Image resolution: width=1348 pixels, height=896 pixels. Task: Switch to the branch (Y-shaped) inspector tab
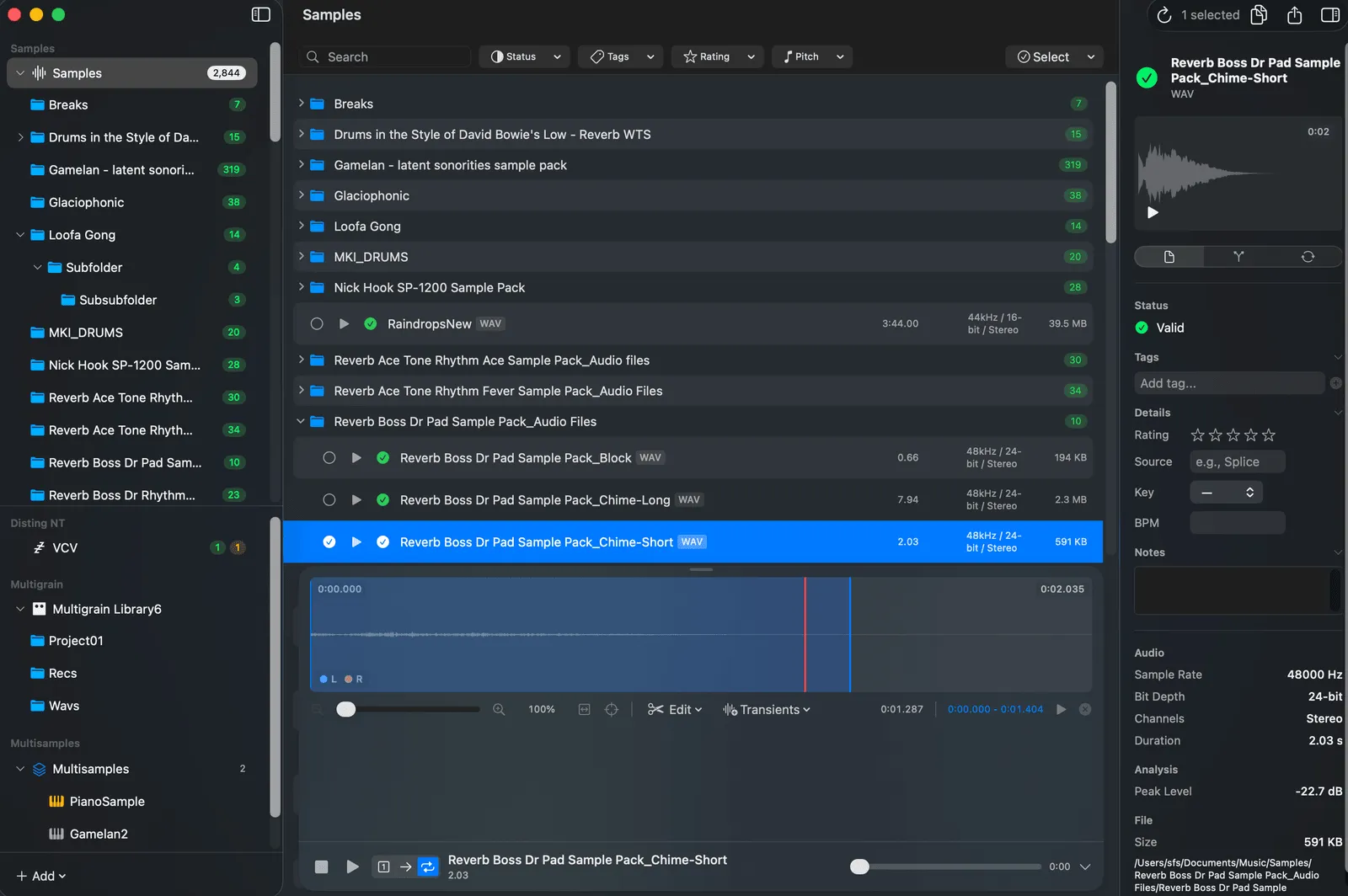point(1238,257)
